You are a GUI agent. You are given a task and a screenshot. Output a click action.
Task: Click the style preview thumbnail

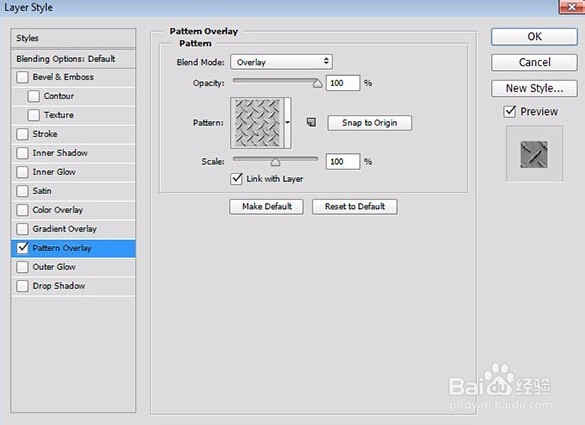pyautogui.click(x=534, y=154)
